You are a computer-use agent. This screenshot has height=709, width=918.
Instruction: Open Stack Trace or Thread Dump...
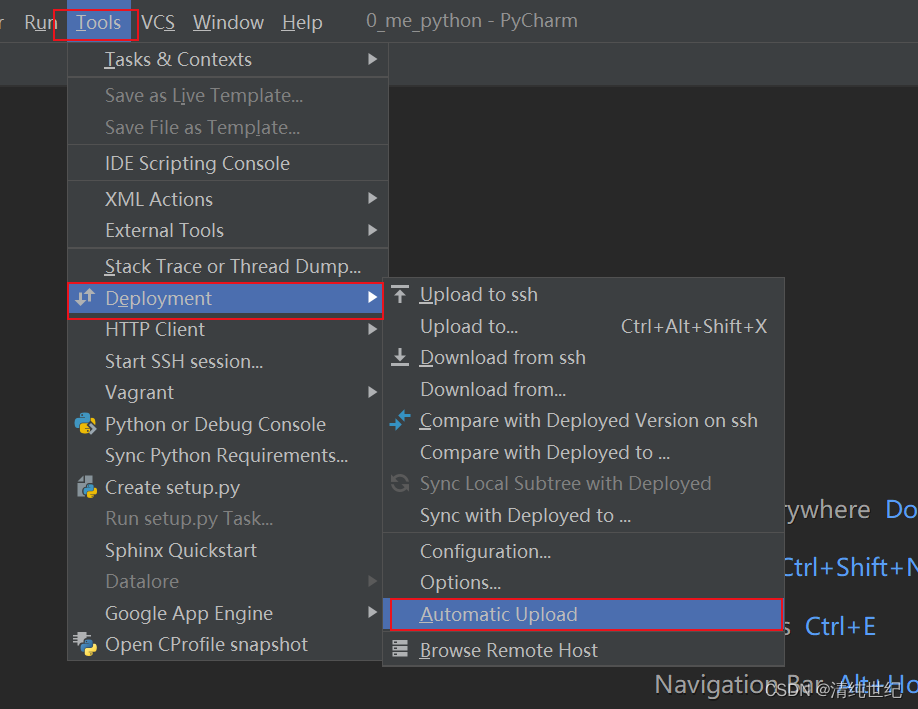coord(228,266)
